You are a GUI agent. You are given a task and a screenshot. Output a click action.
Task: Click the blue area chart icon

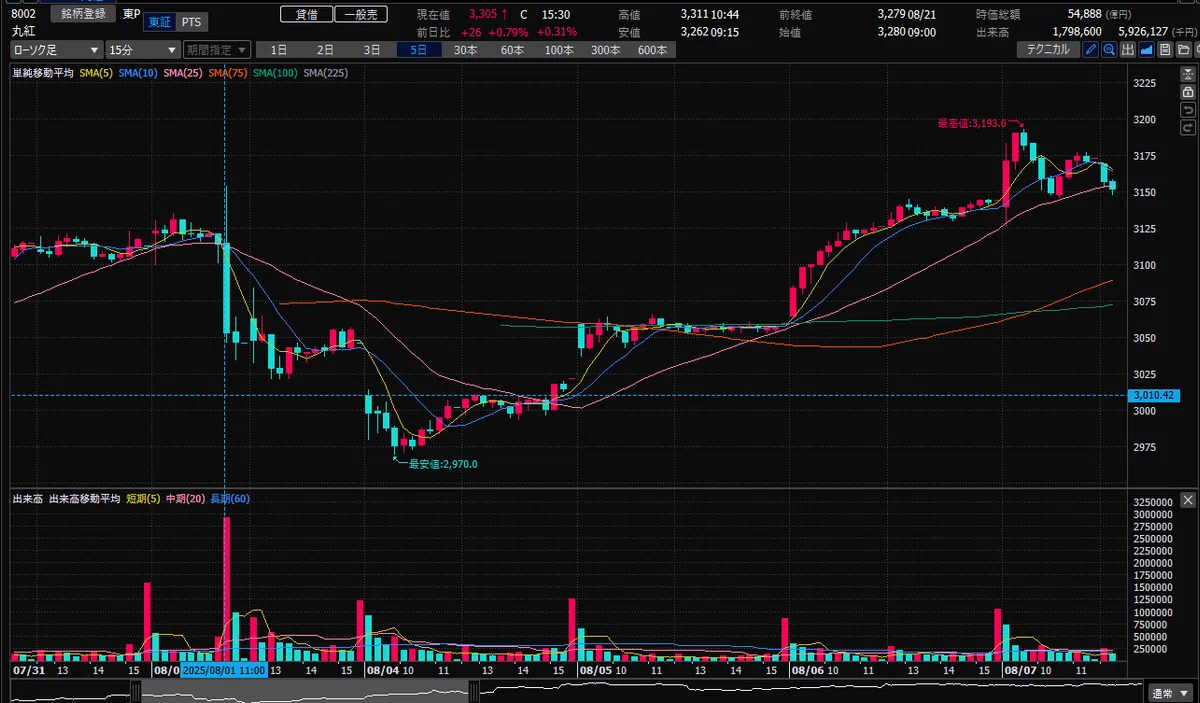click(1146, 50)
